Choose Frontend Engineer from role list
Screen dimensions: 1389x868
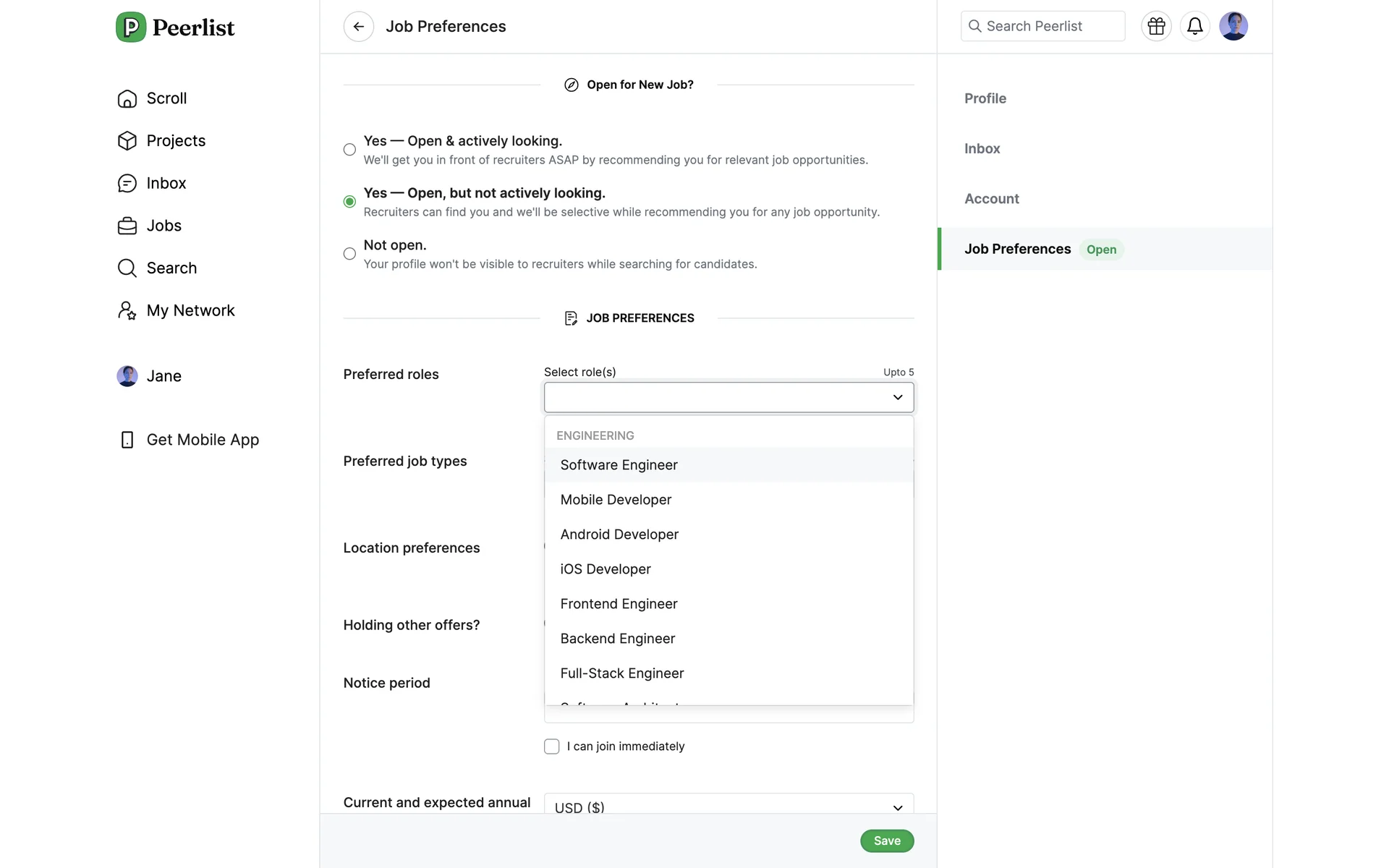click(x=619, y=604)
